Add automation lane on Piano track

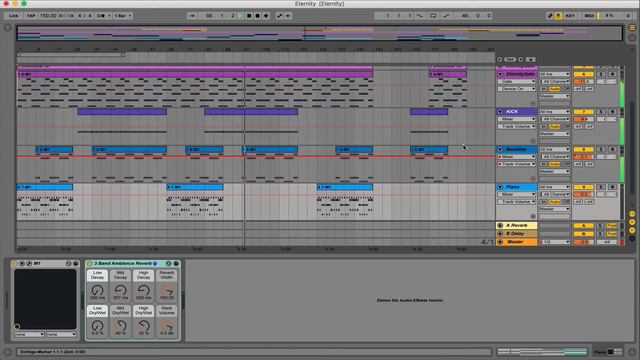(533, 216)
